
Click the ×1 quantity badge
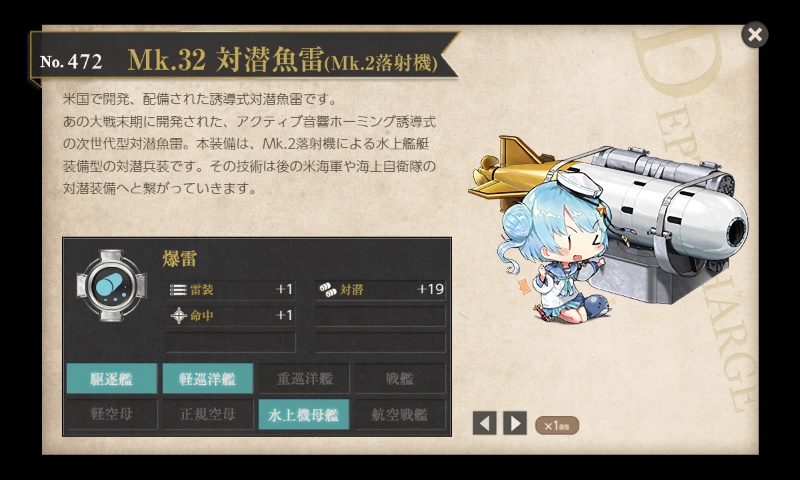pyautogui.click(x=557, y=425)
